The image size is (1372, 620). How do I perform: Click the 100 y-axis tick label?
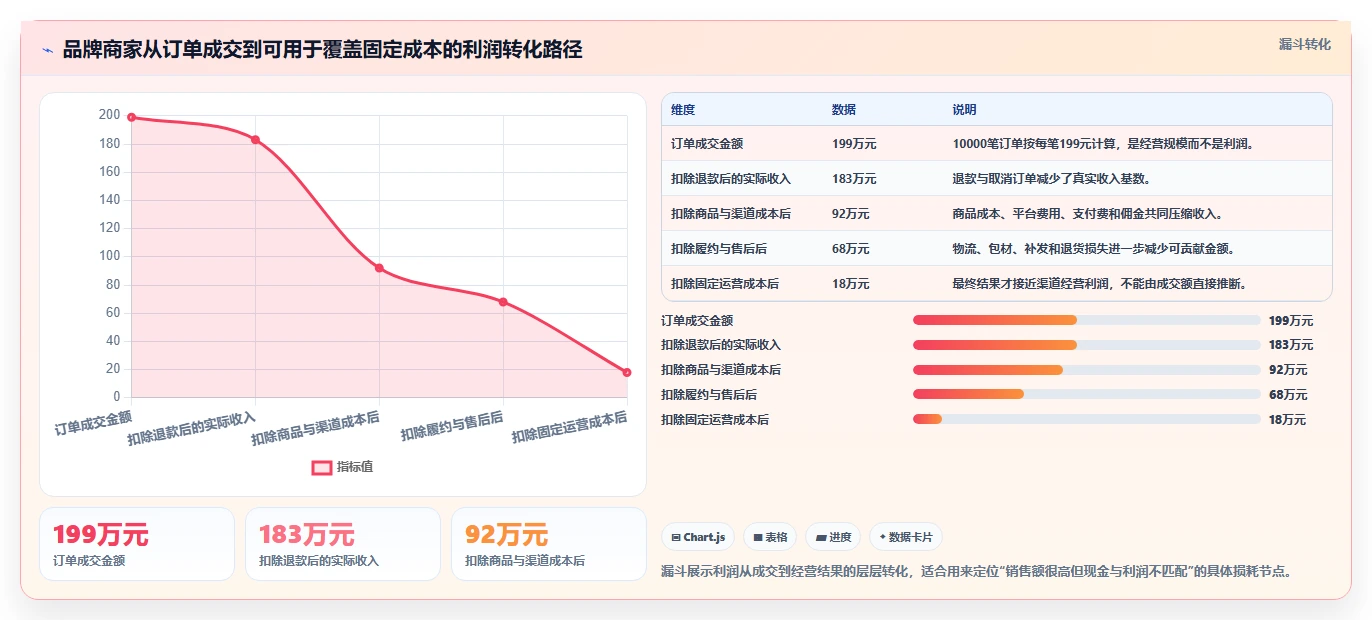[110, 256]
